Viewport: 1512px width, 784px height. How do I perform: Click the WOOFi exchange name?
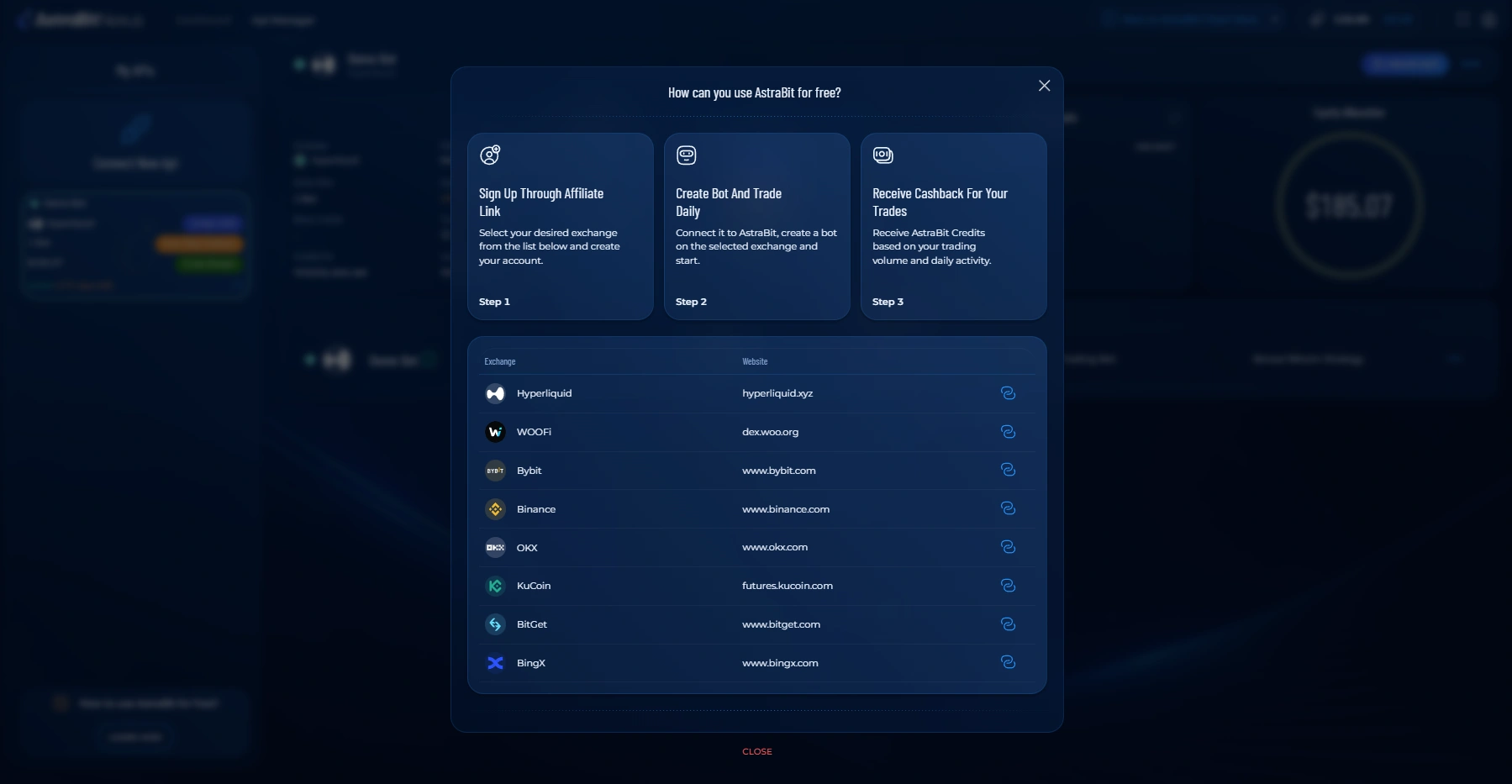pyautogui.click(x=534, y=432)
